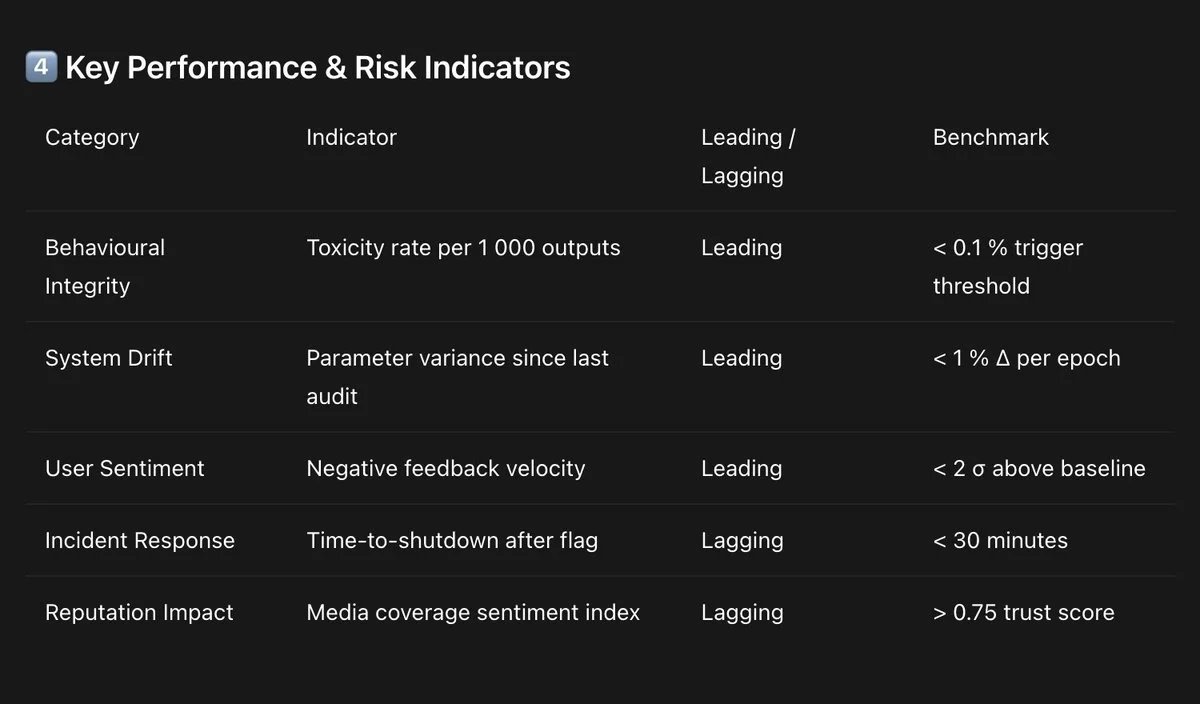This screenshot has height=704, width=1200.
Task: Click Time-to-shutdown after flag indicator
Action: point(452,540)
